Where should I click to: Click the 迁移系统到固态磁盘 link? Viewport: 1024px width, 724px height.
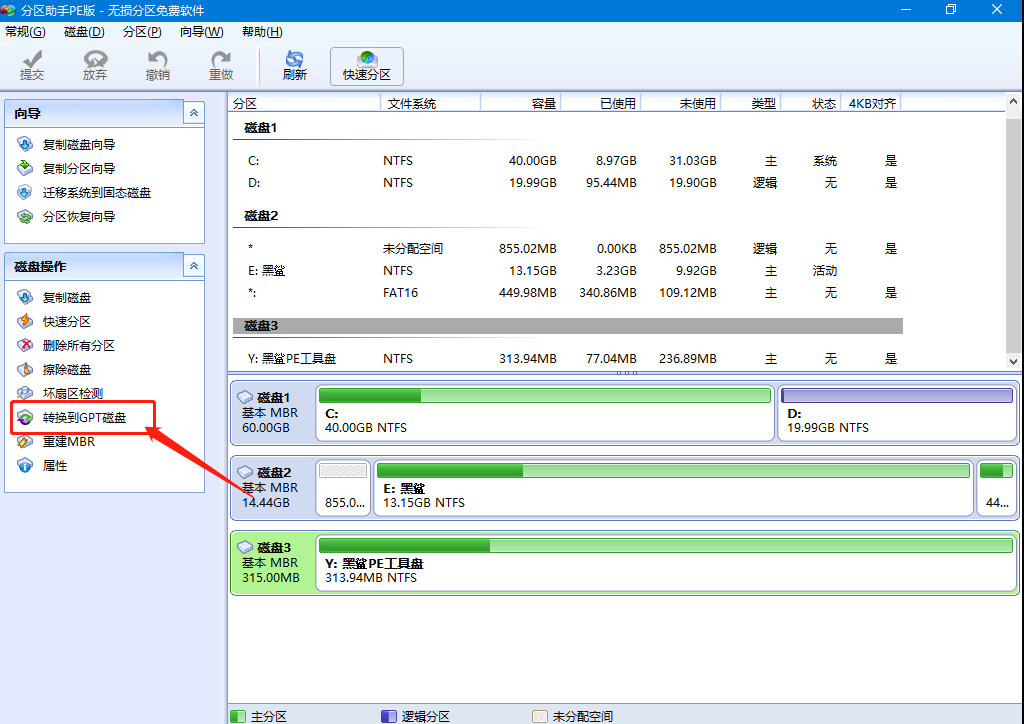point(97,193)
